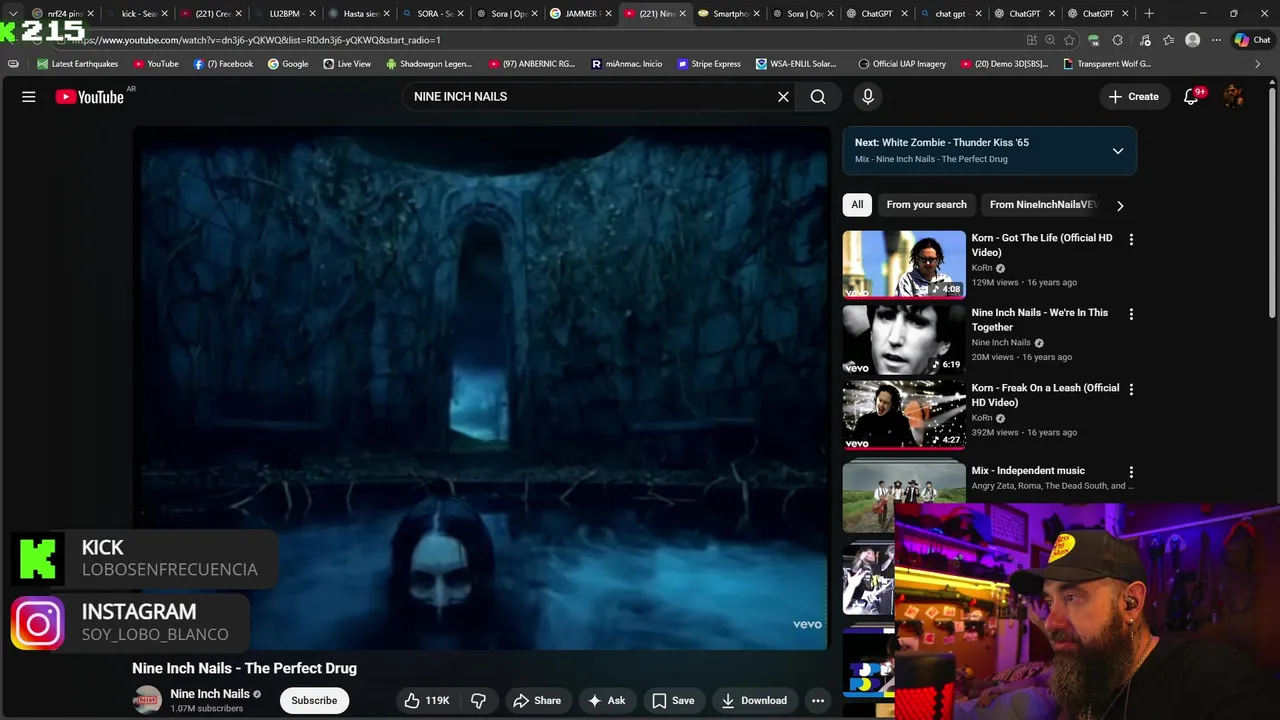Open the browser profile avatar
1280x720 pixels.
(x=1192, y=40)
